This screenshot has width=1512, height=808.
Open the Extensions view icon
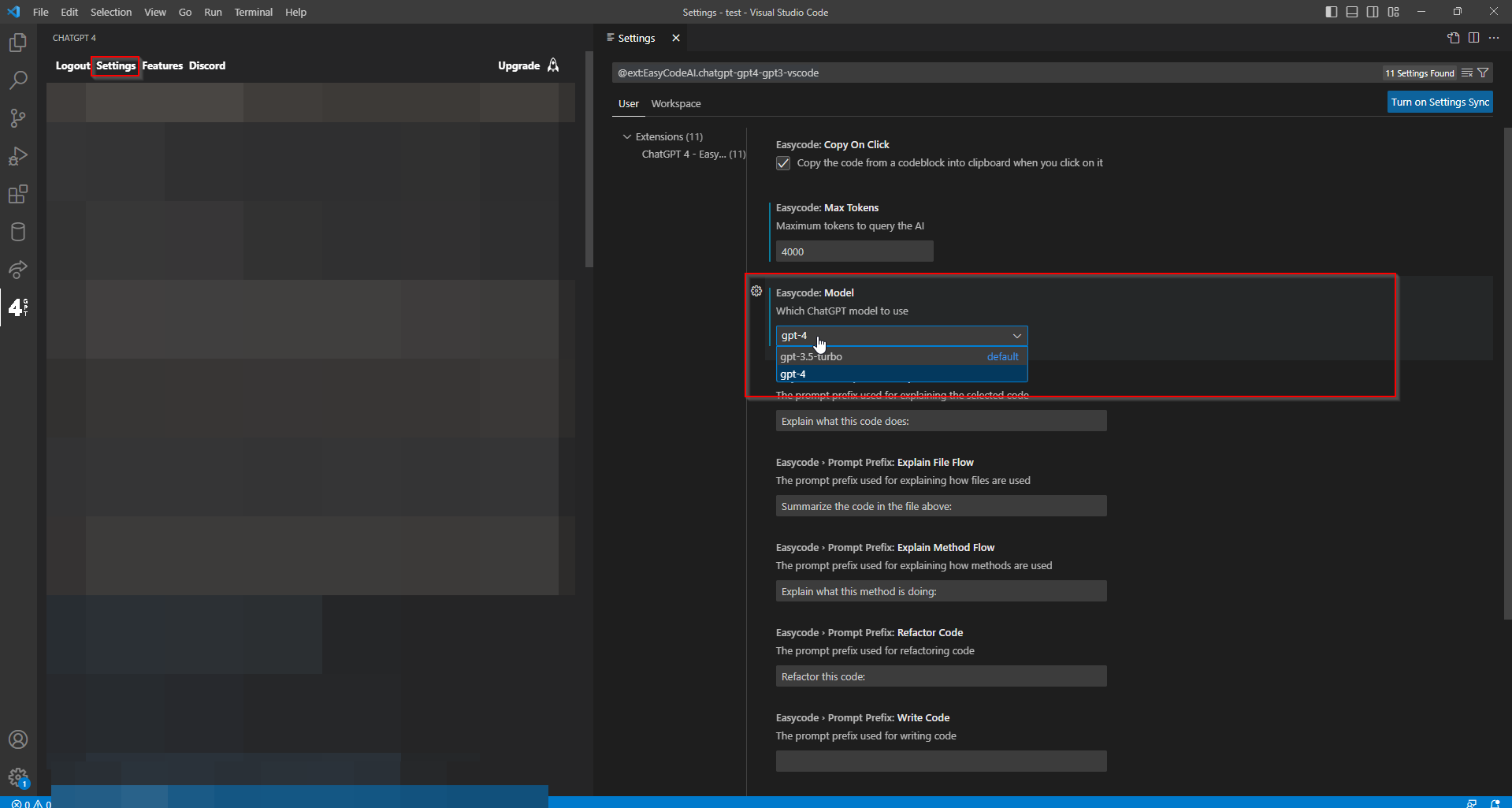tap(18, 194)
